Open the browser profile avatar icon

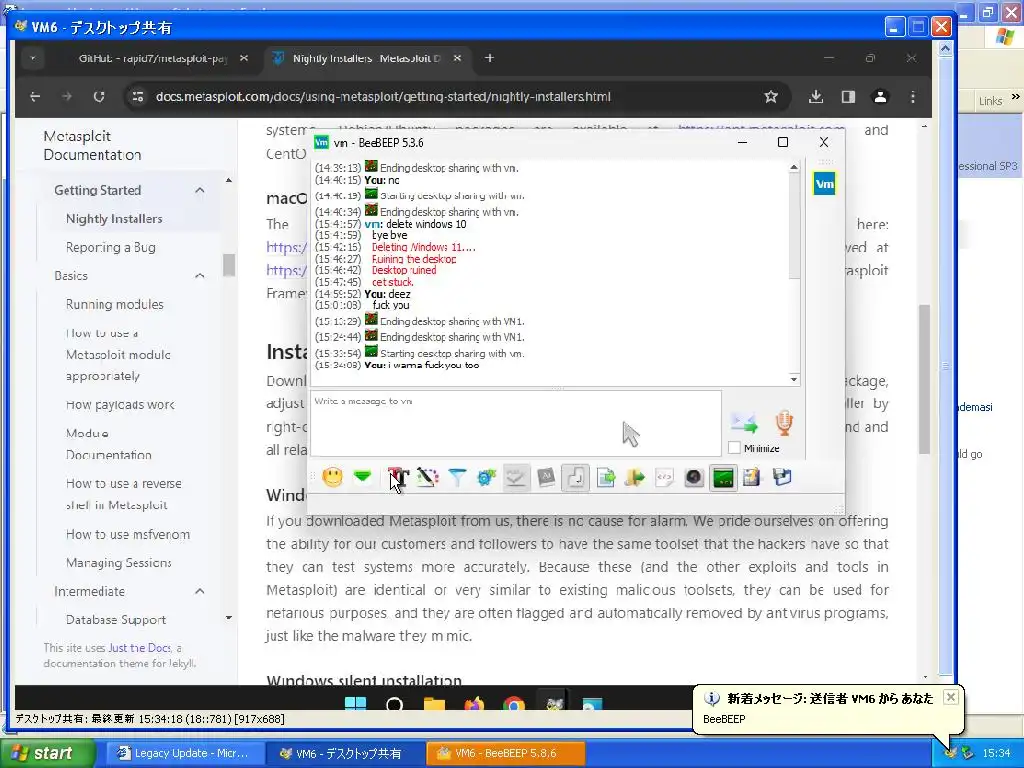[880, 97]
